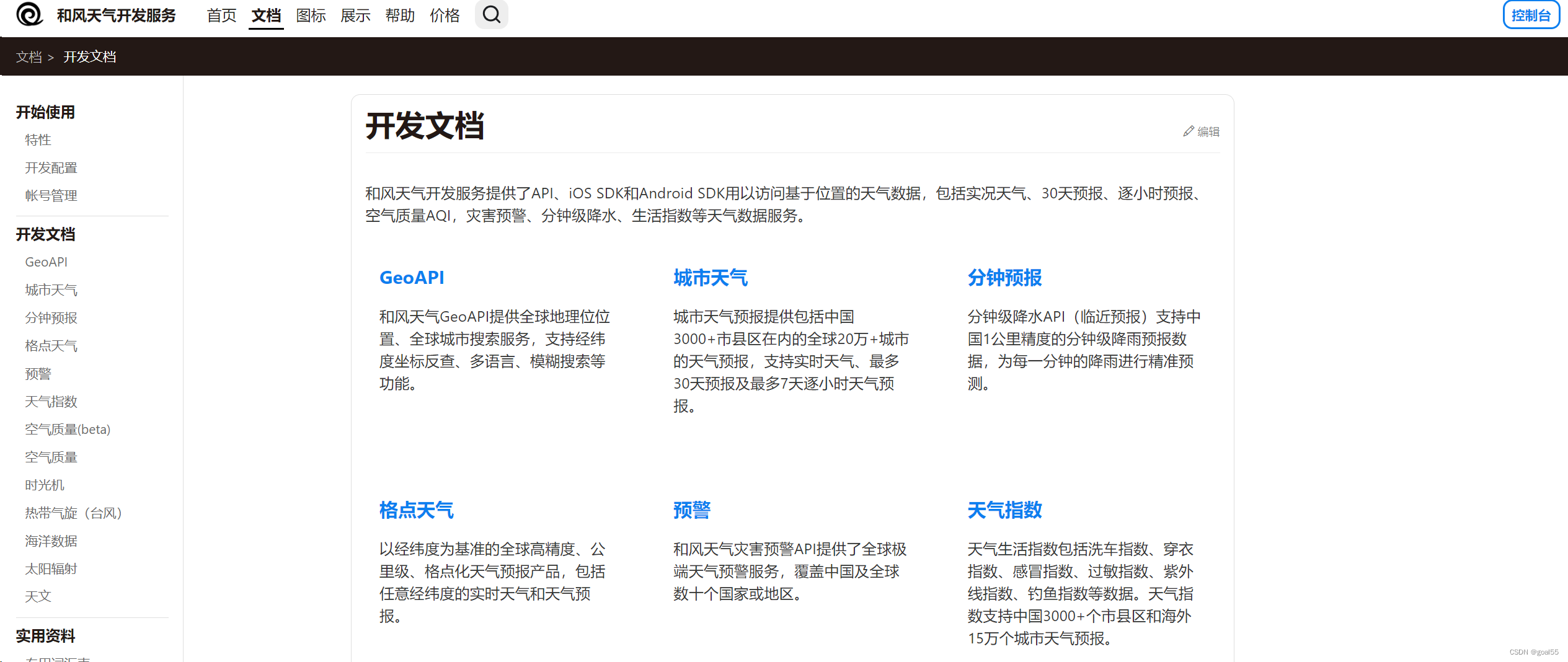Open 时光机 in the sidebar
Viewport: 1568px width, 662px height.
click(x=45, y=485)
